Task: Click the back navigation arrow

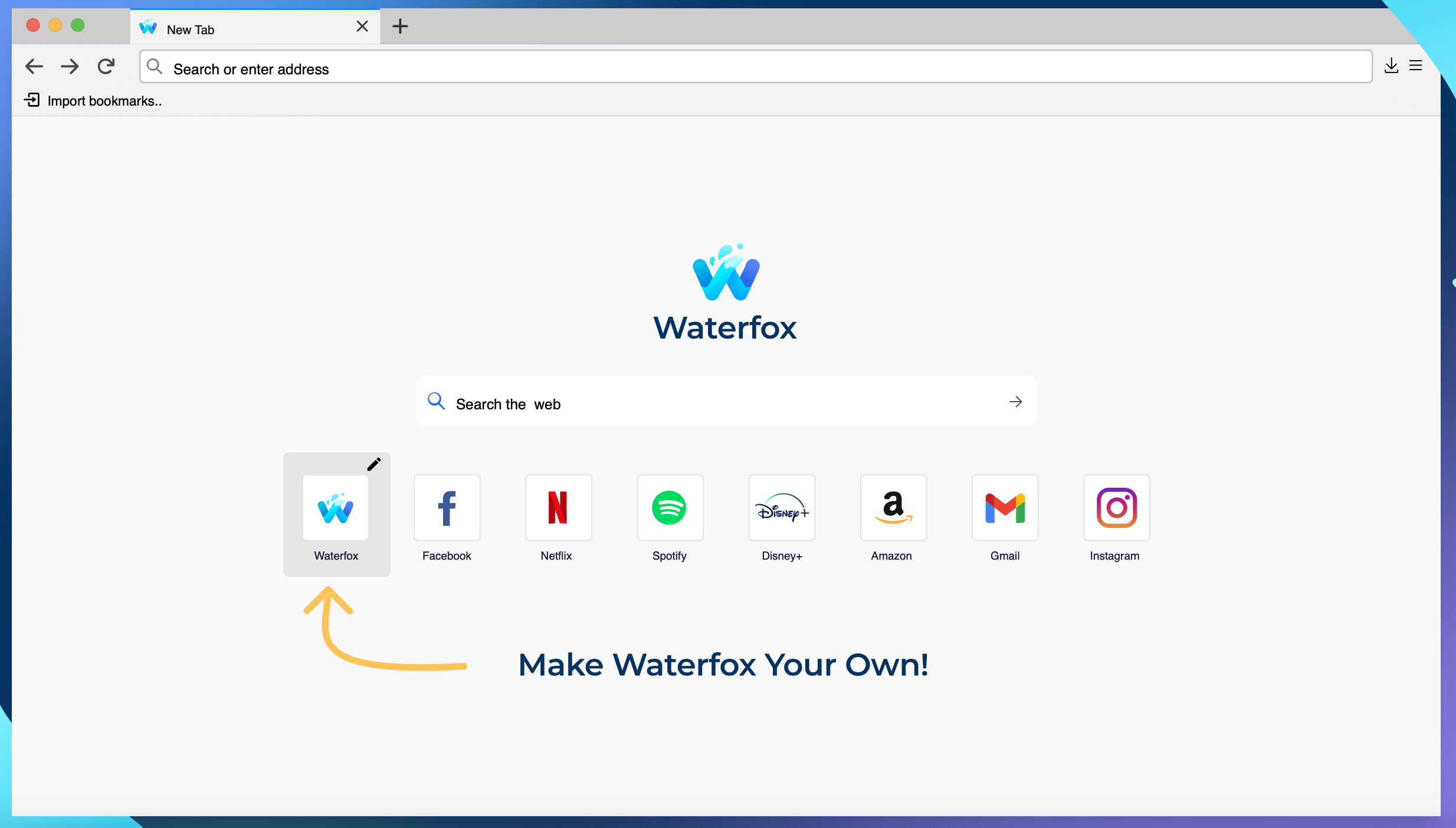Action: pyautogui.click(x=34, y=68)
